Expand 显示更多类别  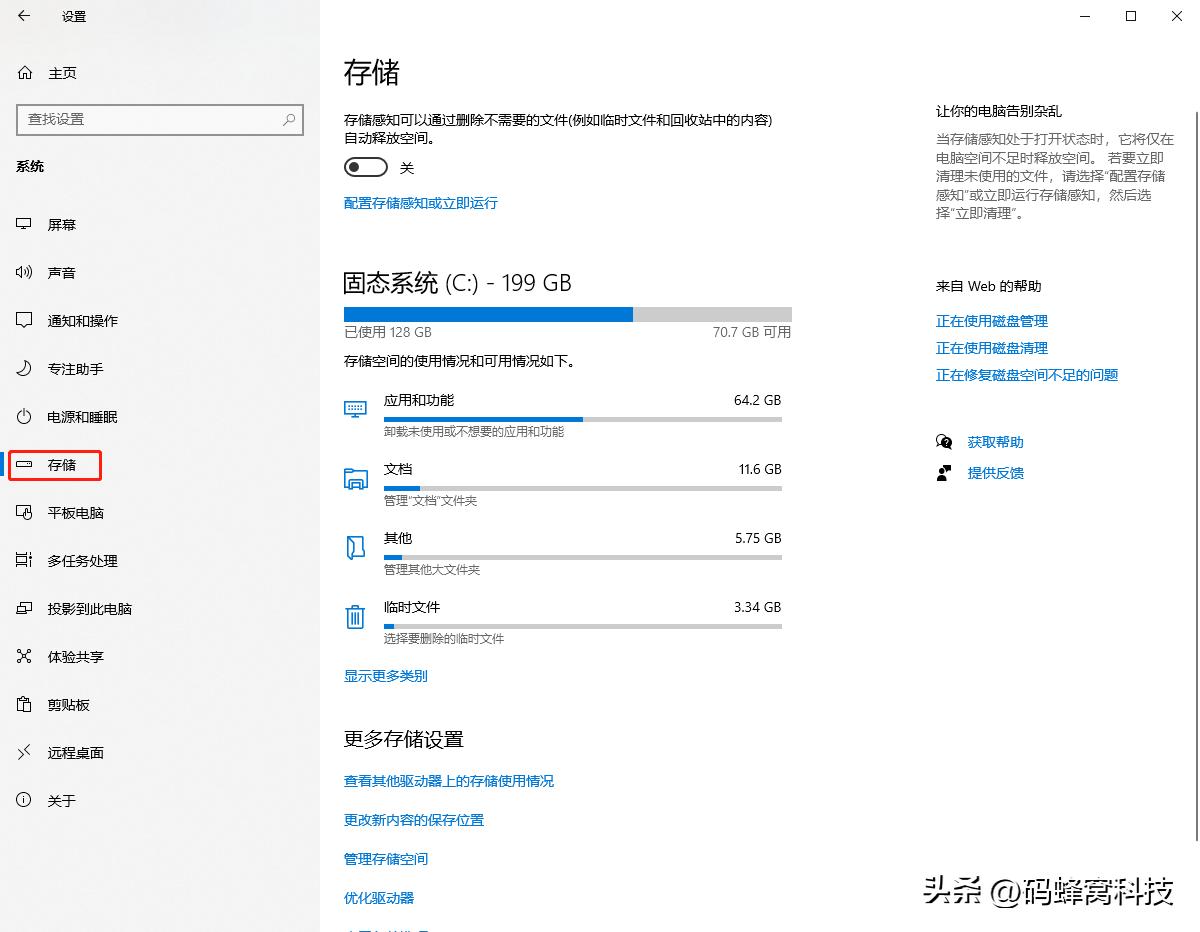(386, 675)
